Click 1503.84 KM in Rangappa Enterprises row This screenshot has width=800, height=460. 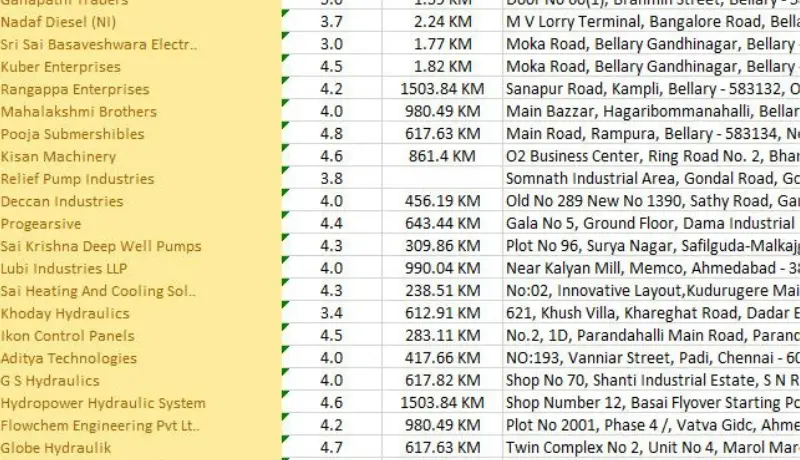click(x=442, y=89)
